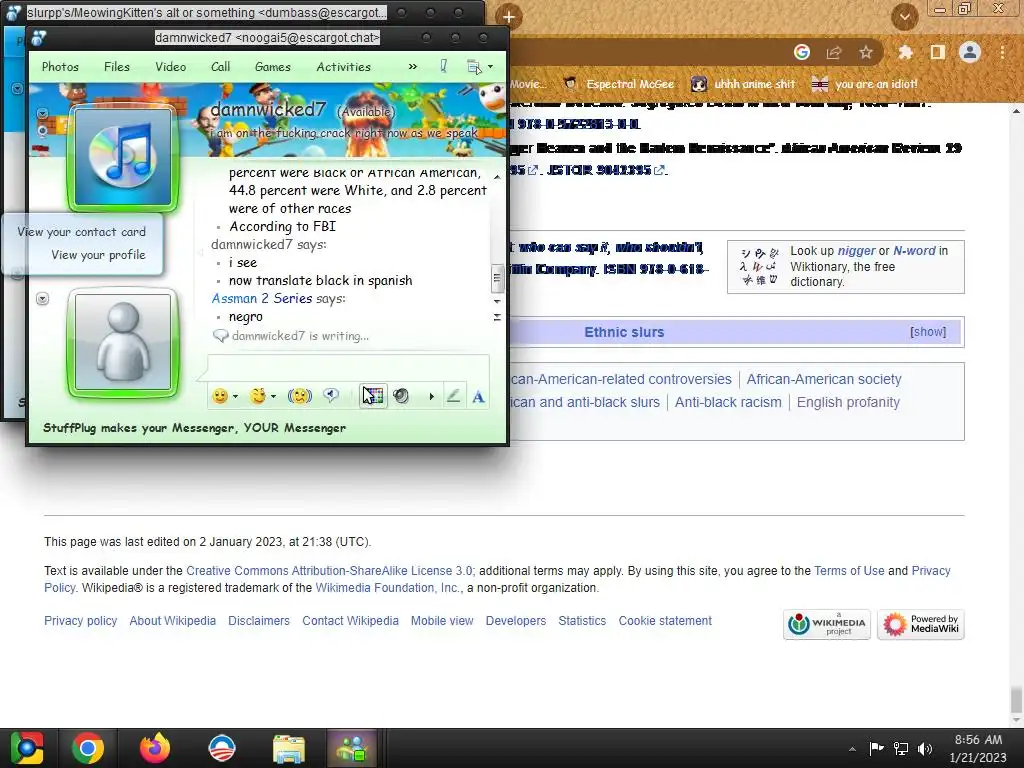Expand dropdown arrow beside contact's display picture
The height and width of the screenshot is (768, 1024).
point(42,114)
